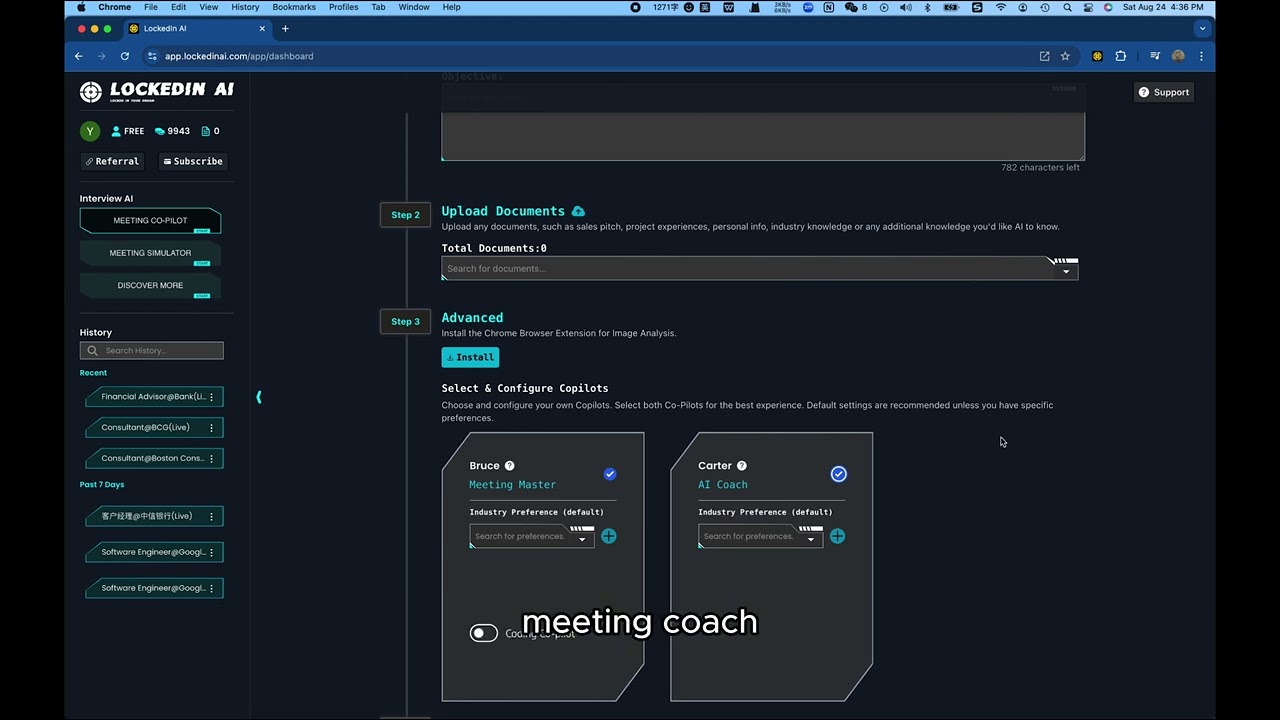Screen dimensions: 1280x720
Task: Click the WeChat icon in menu bar
Action: 852,7
